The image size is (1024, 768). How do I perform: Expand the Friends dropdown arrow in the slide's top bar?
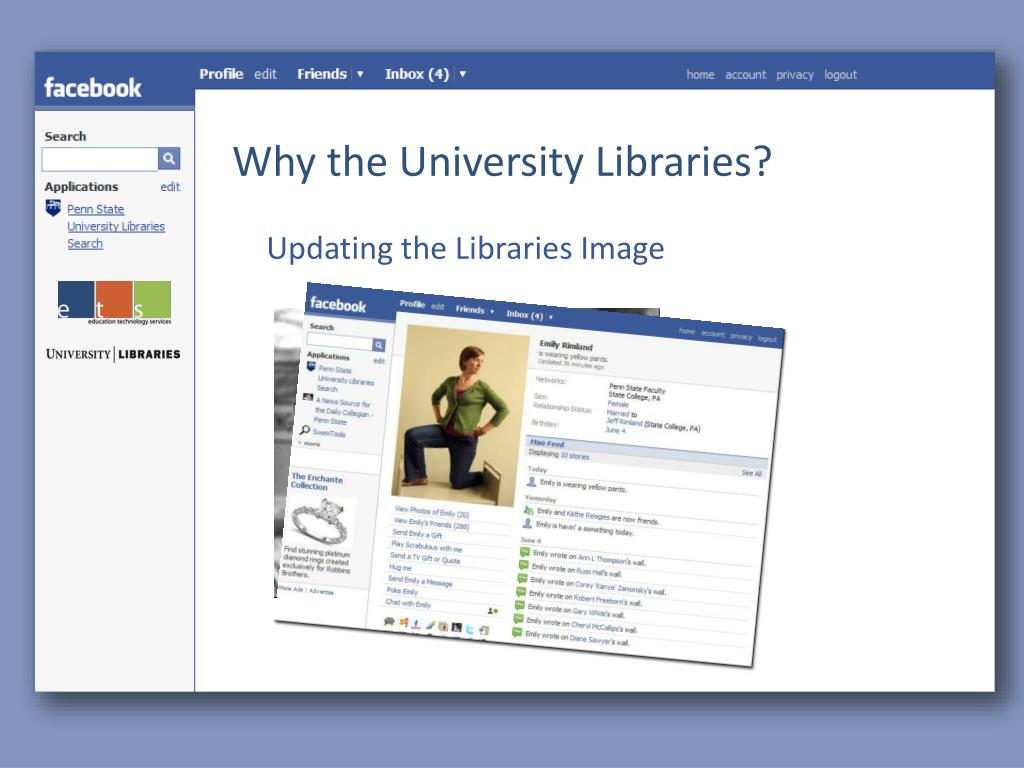360,74
